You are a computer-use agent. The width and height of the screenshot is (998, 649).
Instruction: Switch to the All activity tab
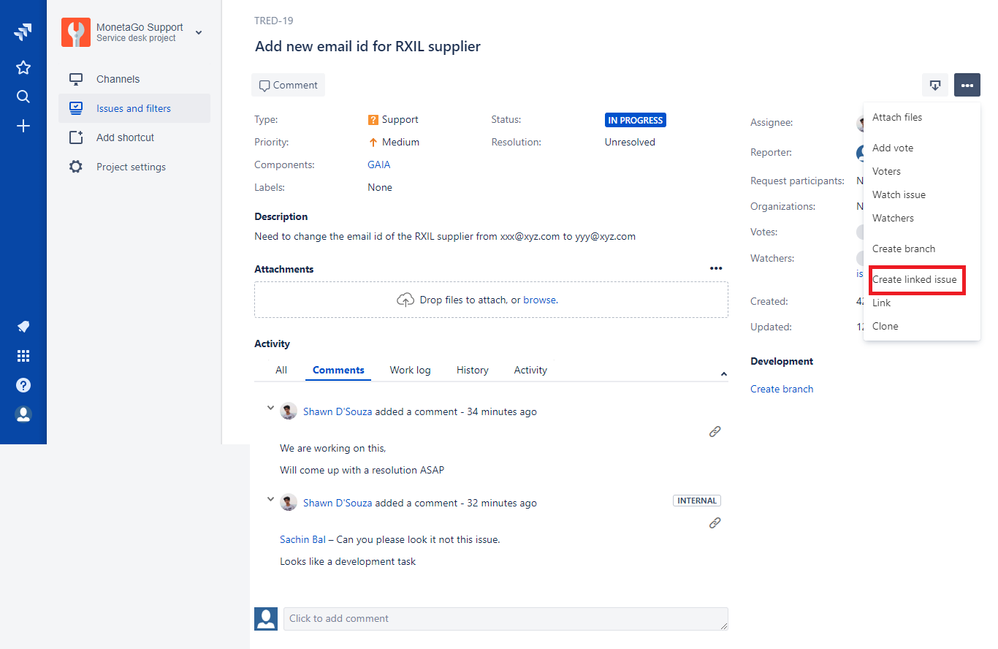[281, 370]
